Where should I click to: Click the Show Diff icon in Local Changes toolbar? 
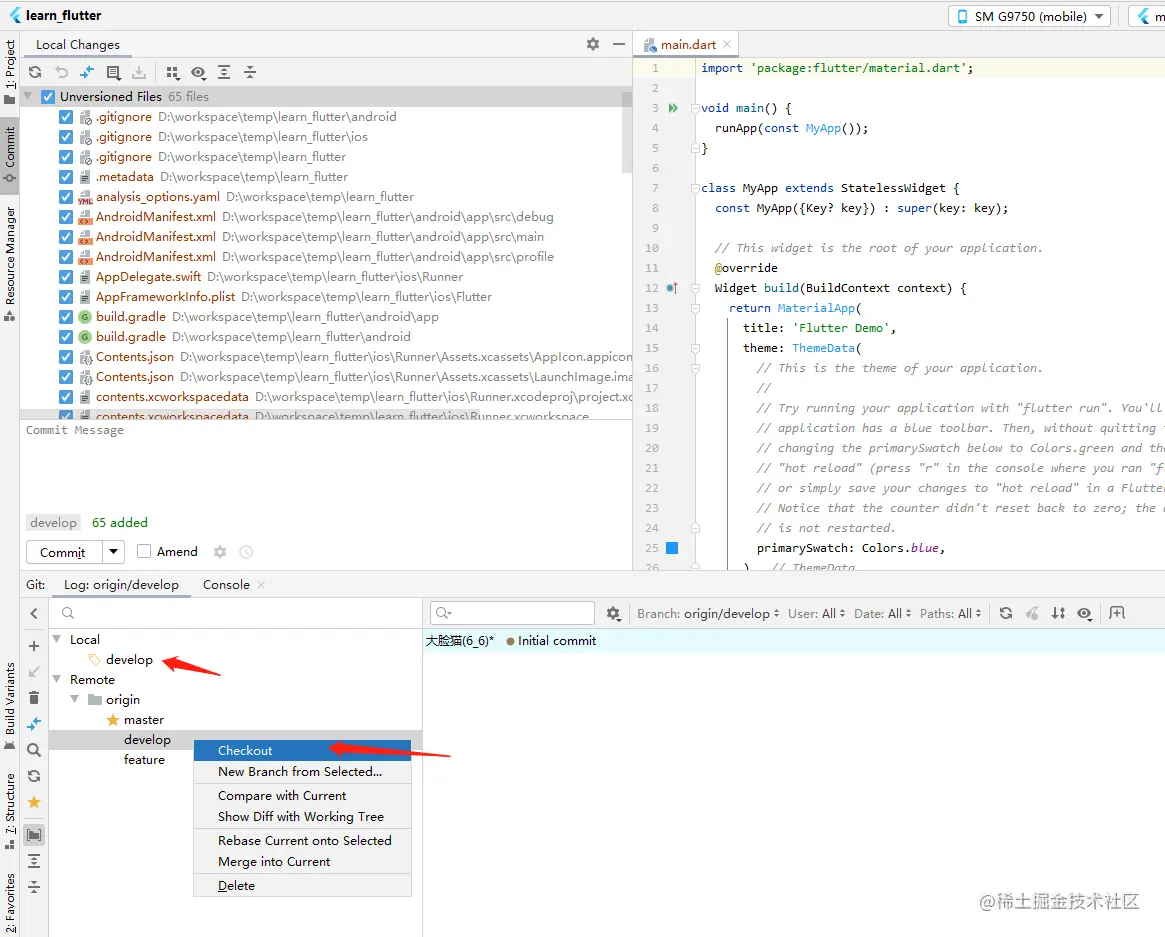pyautogui.click(x=87, y=72)
